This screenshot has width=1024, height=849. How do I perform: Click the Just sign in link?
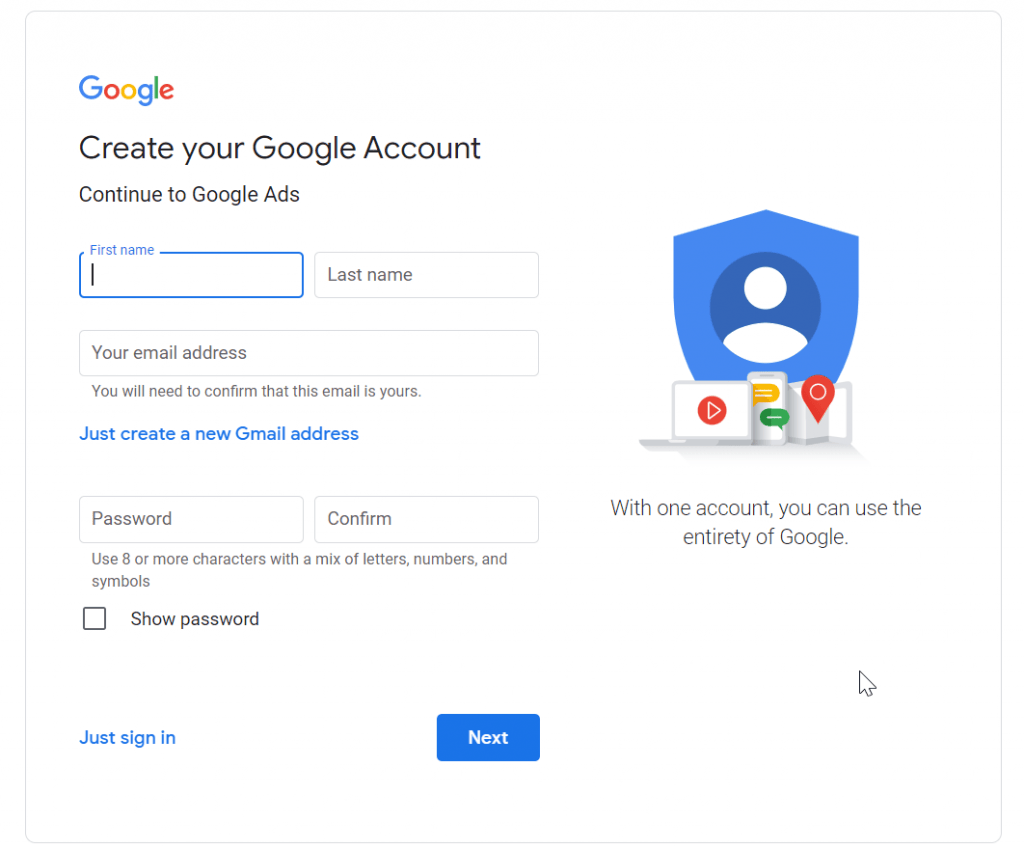point(127,737)
